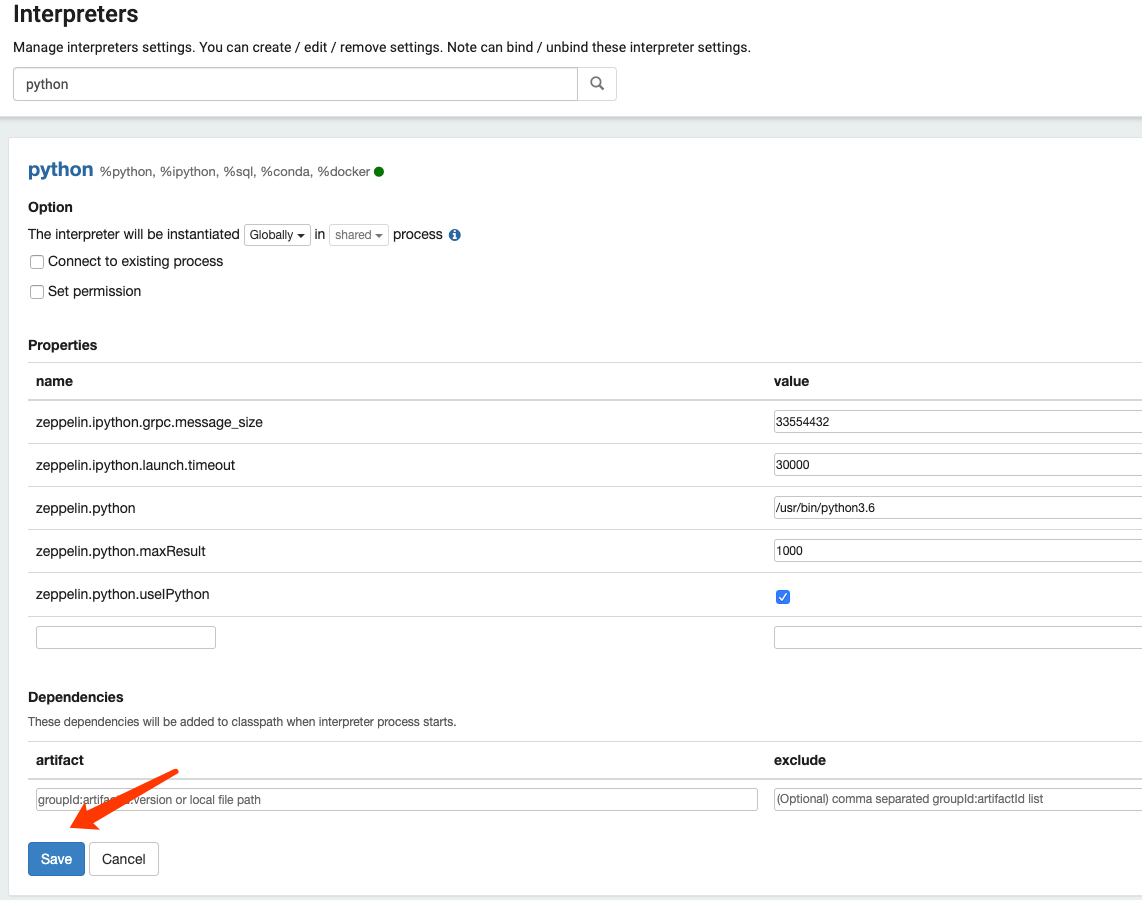Click the value column header

pyautogui.click(x=792, y=382)
